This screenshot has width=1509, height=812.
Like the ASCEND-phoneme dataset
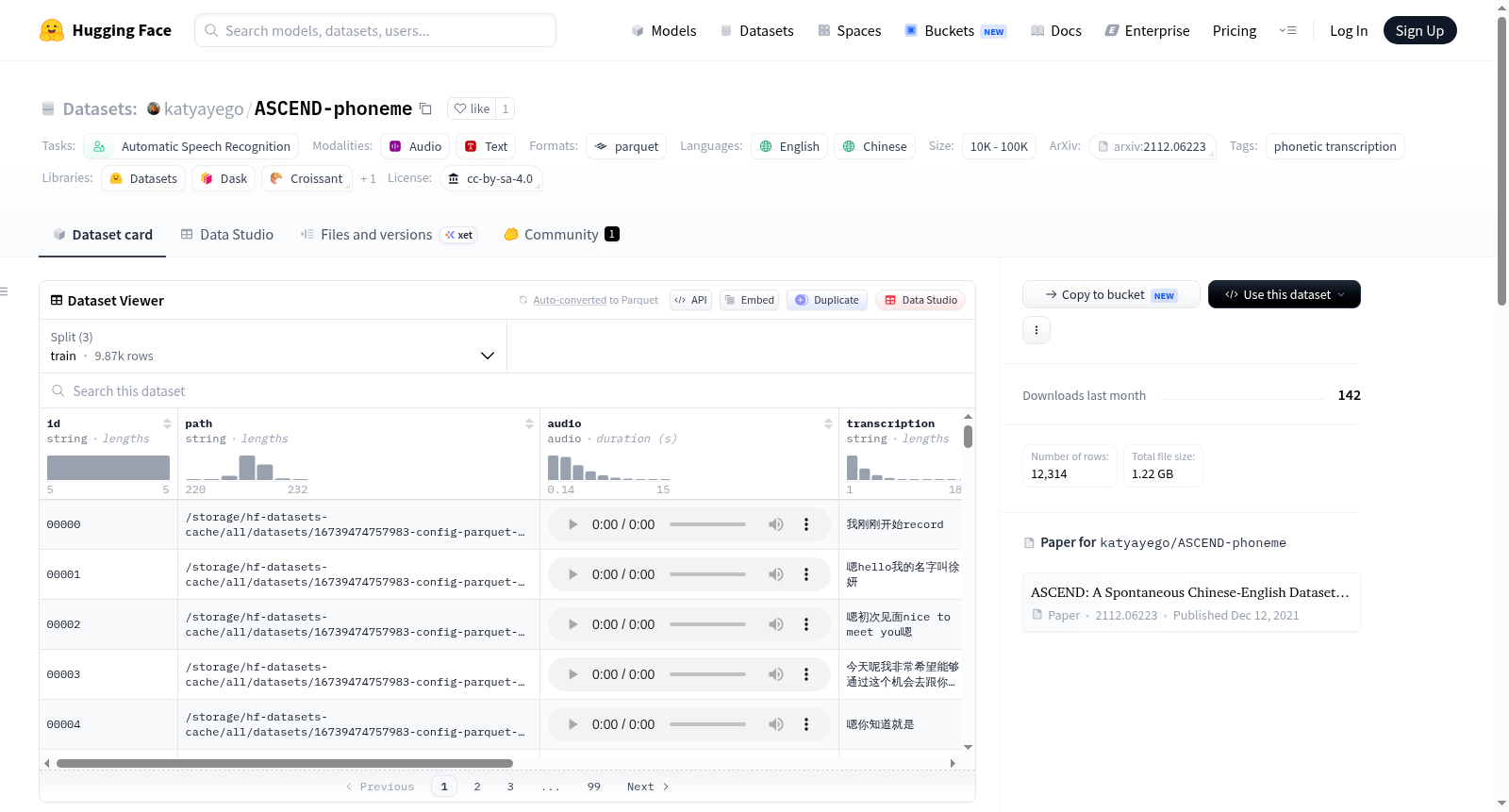472,108
